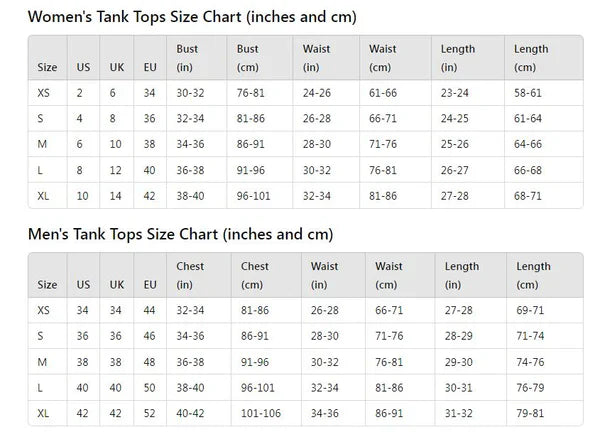Select the "Bust (cm)" column header
The width and height of the screenshot is (600, 432).
[248, 58]
